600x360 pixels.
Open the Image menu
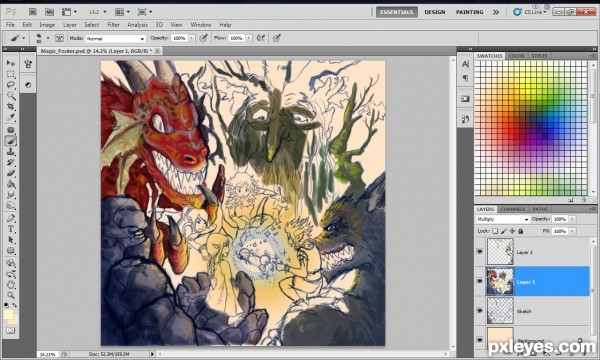point(47,25)
